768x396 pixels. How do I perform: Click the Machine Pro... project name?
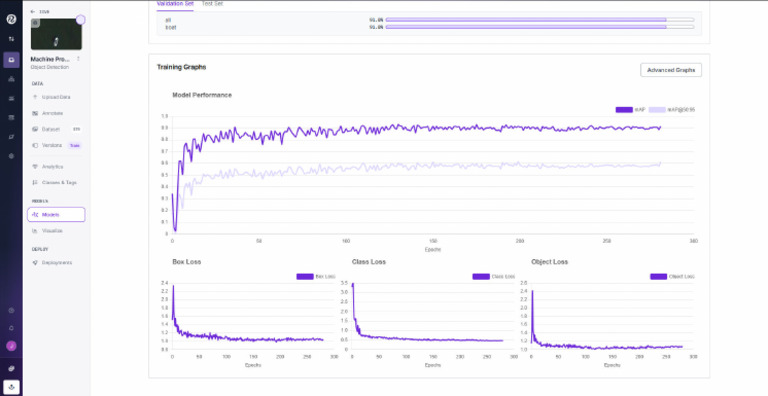pos(50,59)
